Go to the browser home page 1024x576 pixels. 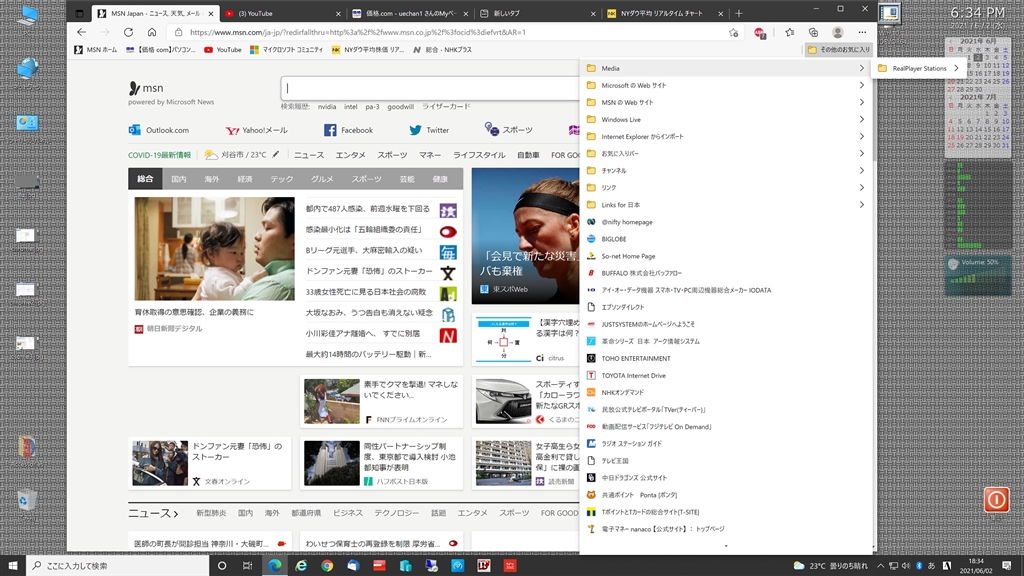(152, 32)
